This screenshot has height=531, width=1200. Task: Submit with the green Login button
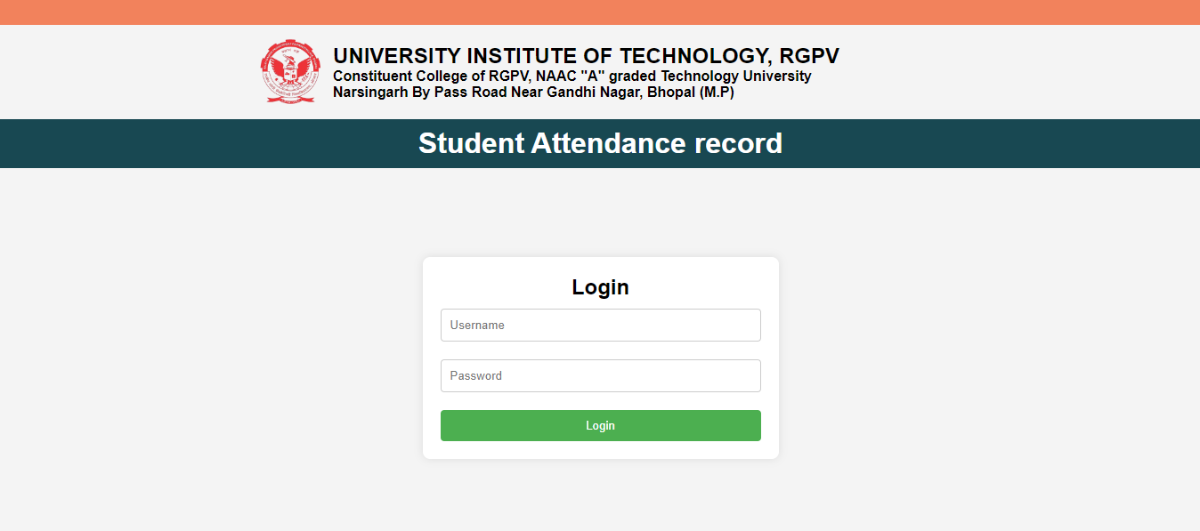coord(600,425)
